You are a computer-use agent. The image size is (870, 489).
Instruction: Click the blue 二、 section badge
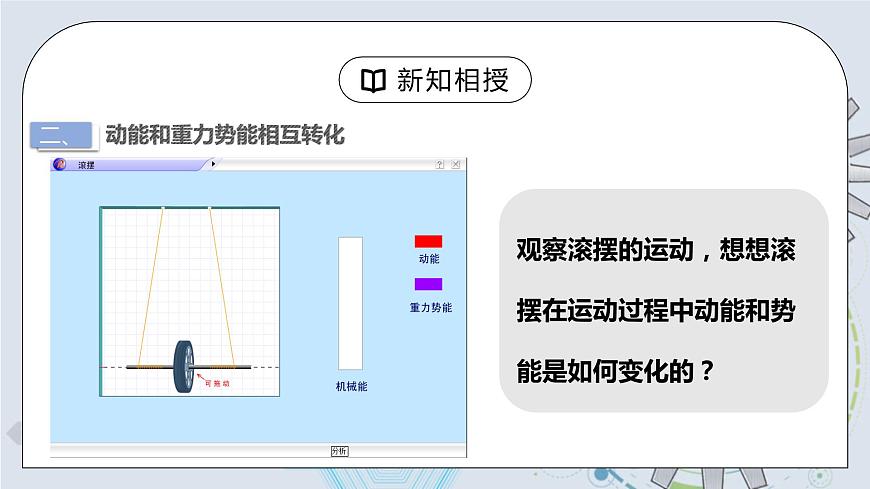point(61,136)
